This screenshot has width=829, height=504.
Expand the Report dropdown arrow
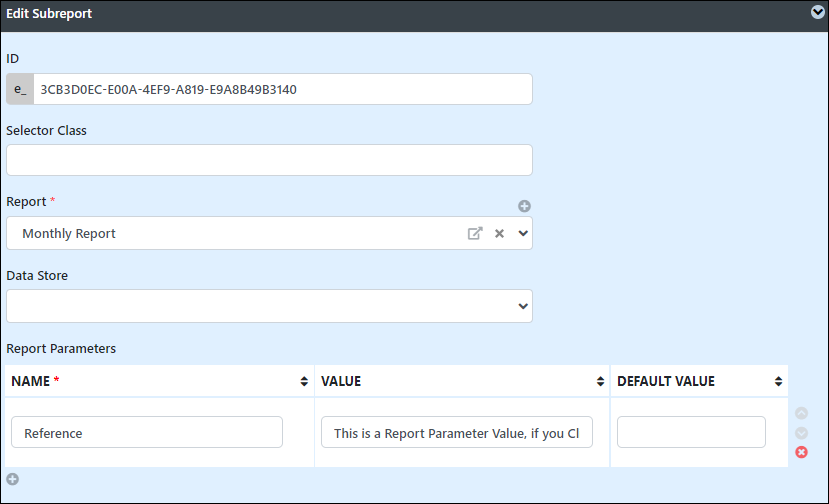523,233
